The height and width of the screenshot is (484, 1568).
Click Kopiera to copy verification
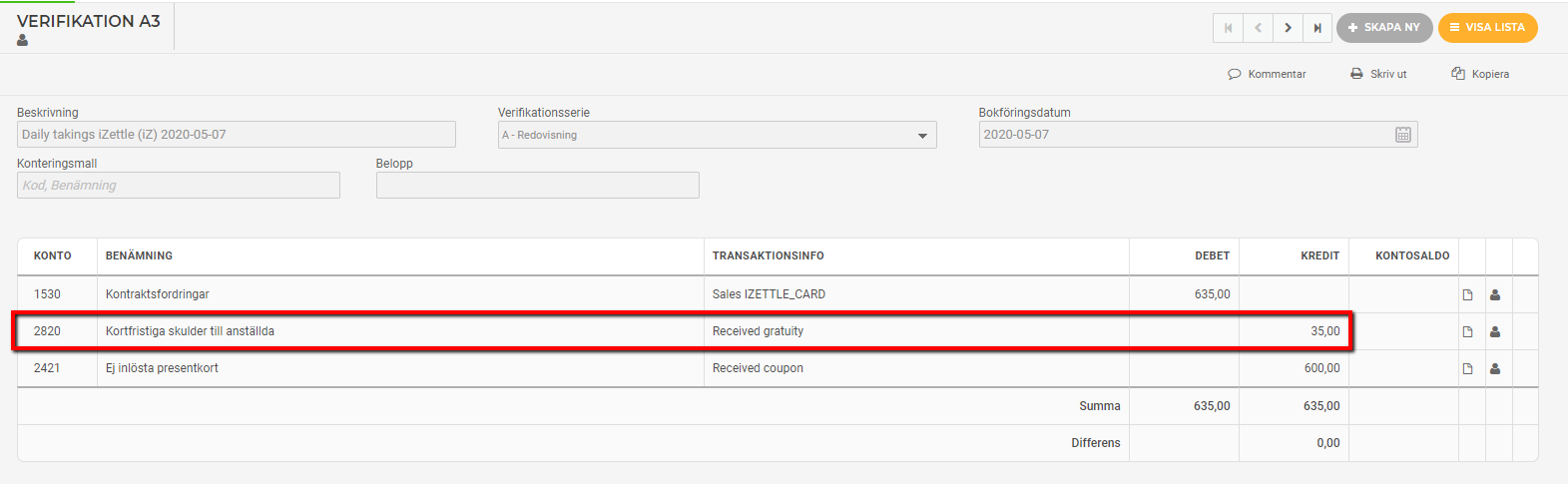pyautogui.click(x=1480, y=74)
